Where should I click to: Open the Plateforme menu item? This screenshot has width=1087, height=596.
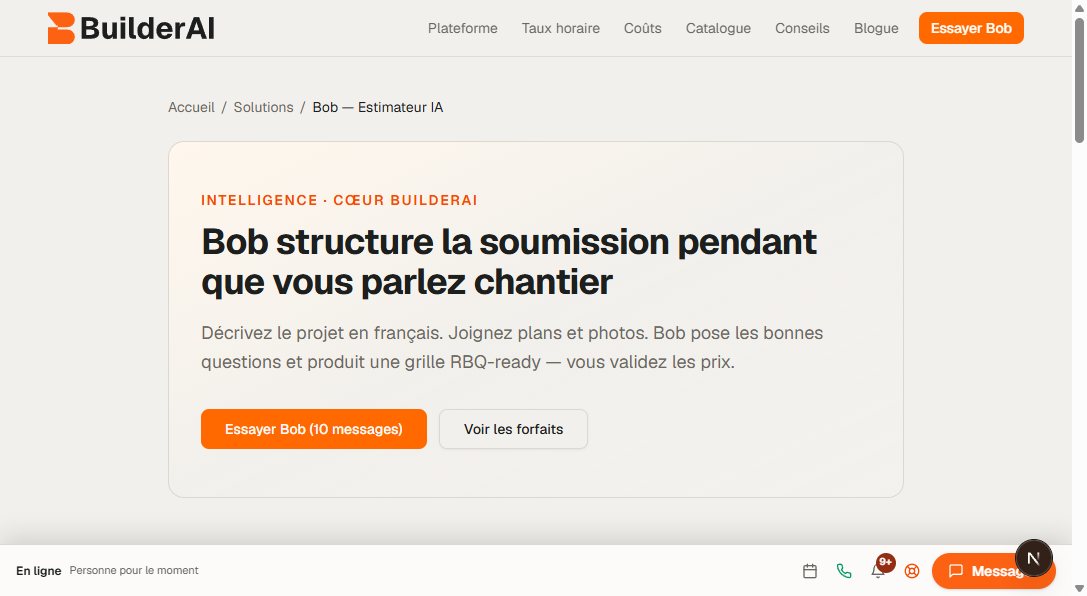click(462, 28)
